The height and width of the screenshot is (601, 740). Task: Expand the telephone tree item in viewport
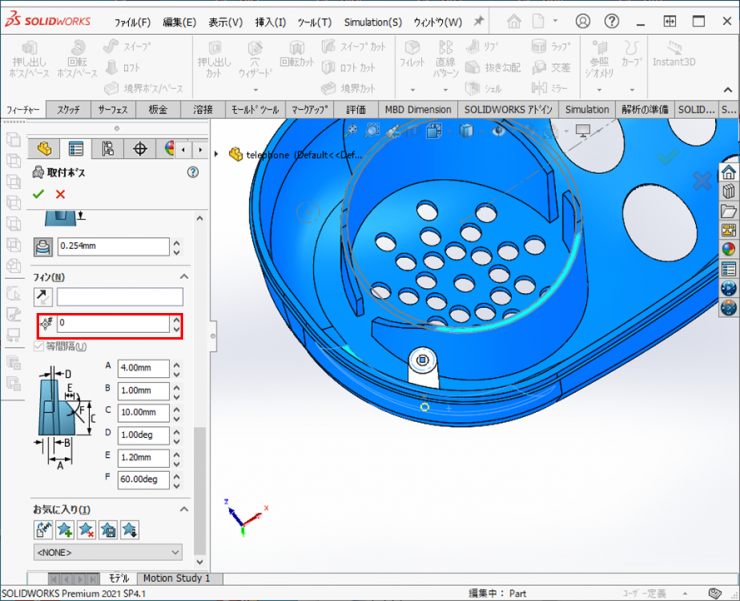pos(217,154)
